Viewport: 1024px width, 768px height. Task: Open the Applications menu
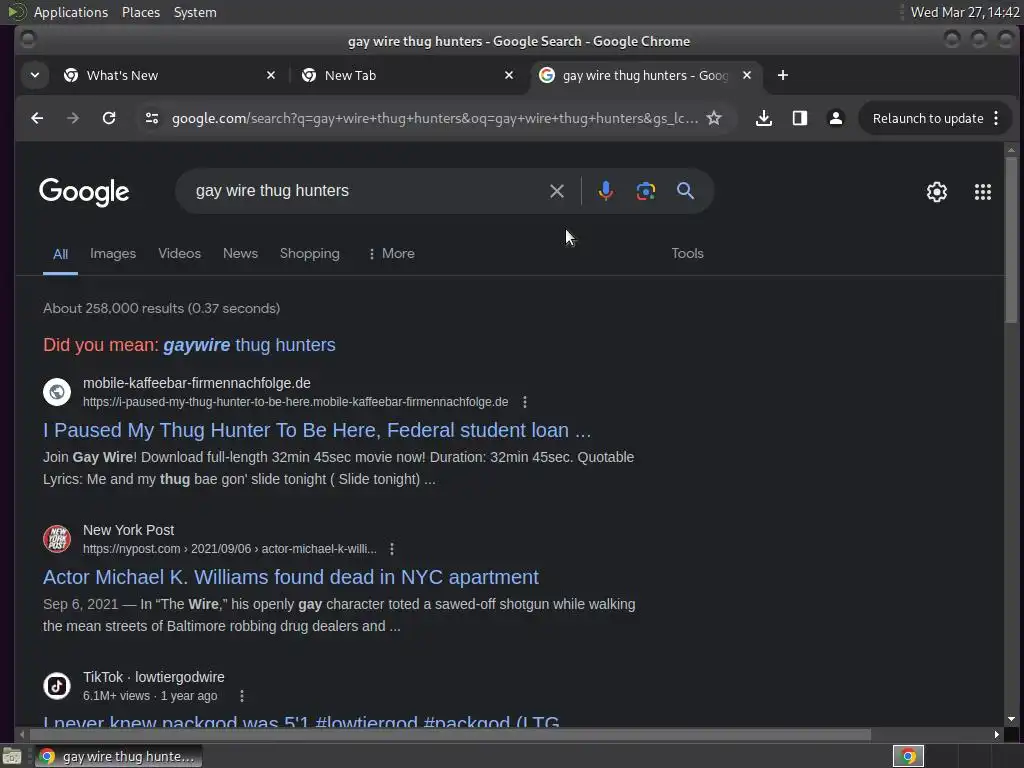pos(71,12)
